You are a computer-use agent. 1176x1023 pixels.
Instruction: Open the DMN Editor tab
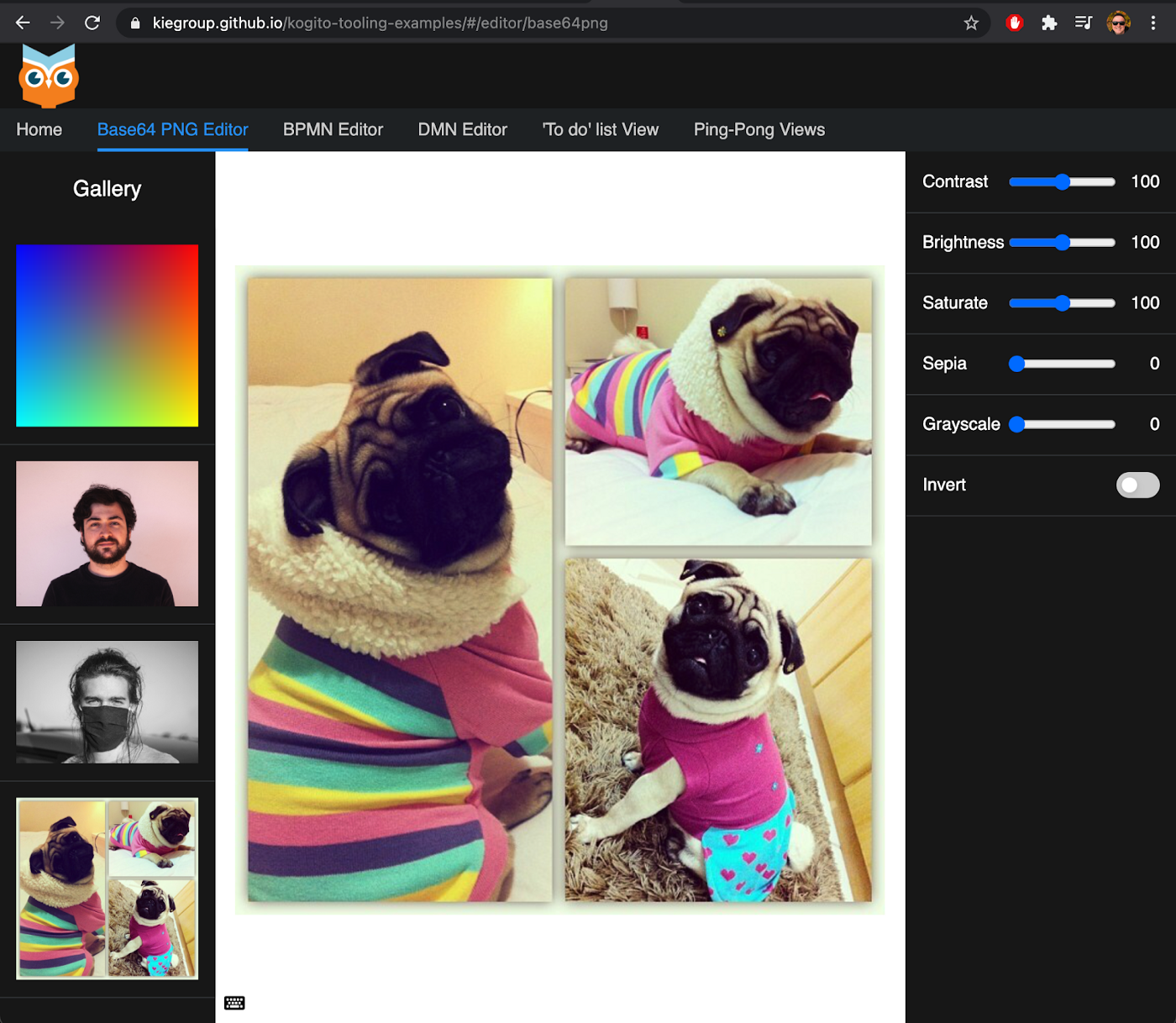coord(462,129)
